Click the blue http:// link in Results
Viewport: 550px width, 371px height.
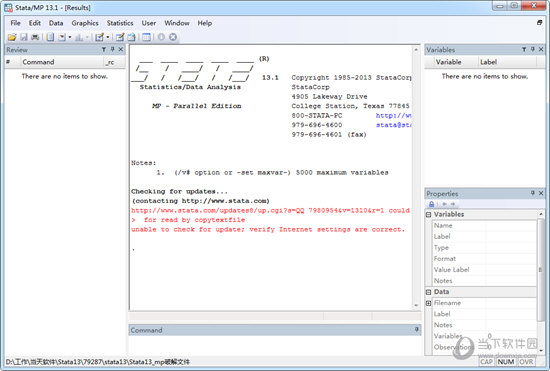point(393,115)
